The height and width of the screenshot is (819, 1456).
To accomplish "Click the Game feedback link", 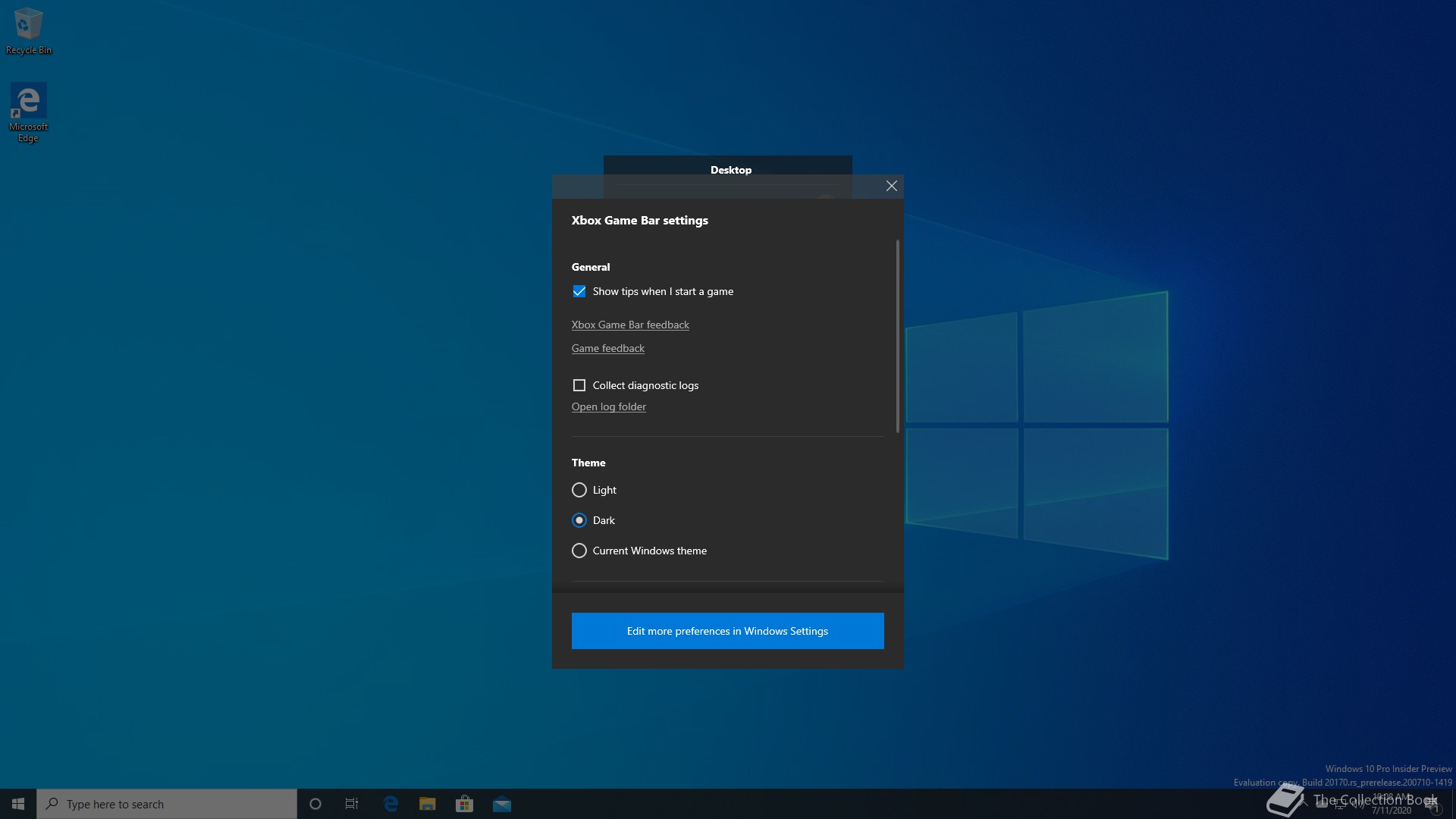I will pos(608,348).
